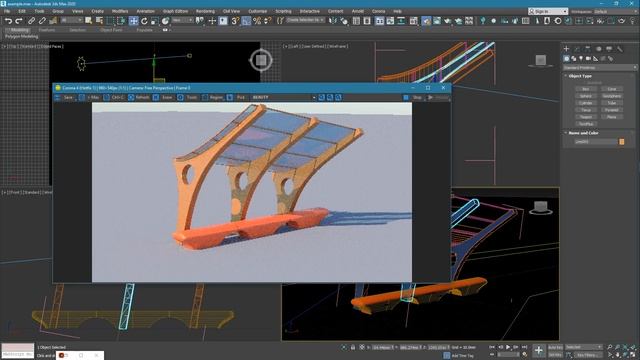The image size is (640, 360).
Task: Select the Cameras category icon
Action: tap(588, 59)
